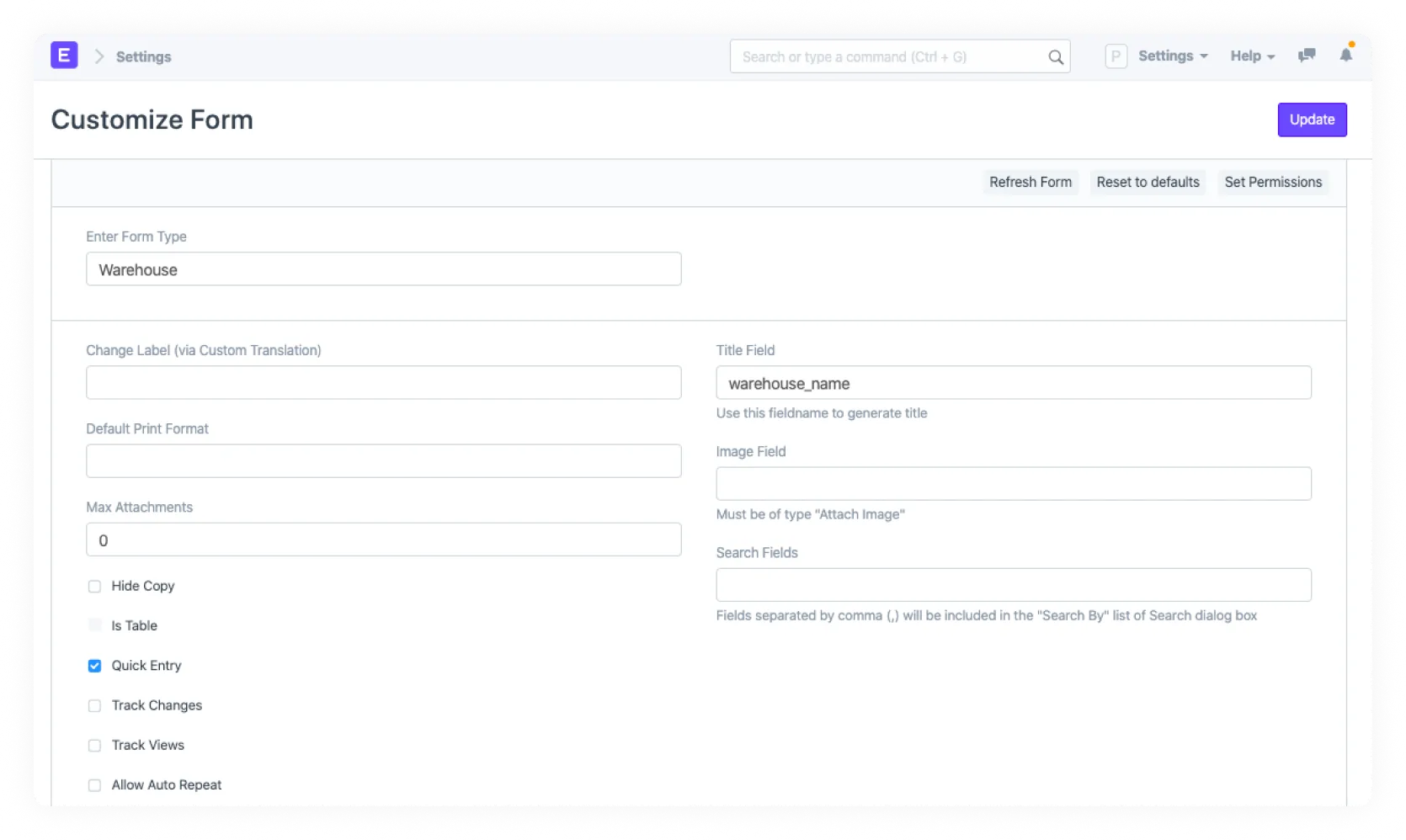Click the breadcrumb chevron arrow icon
Image resolution: width=1406 pixels, height=840 pixels.
99,56
